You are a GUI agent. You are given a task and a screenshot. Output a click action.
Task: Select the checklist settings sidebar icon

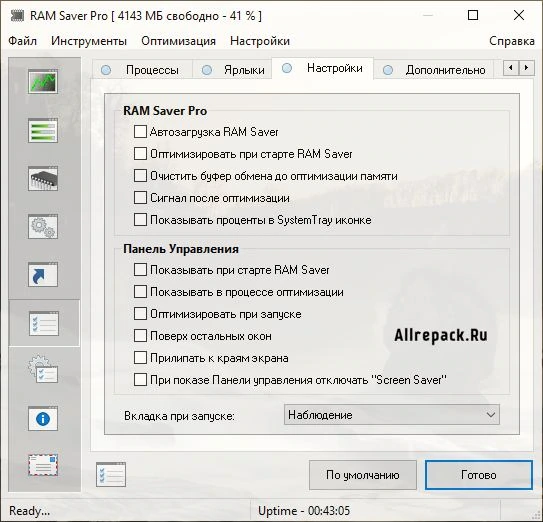click(x=44, y=323)
